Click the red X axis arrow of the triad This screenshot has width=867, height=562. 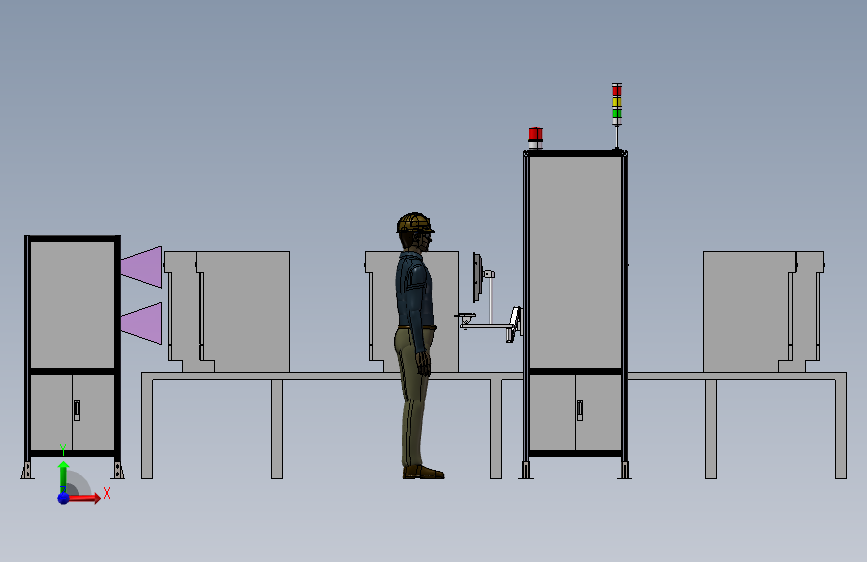[85, 498]
